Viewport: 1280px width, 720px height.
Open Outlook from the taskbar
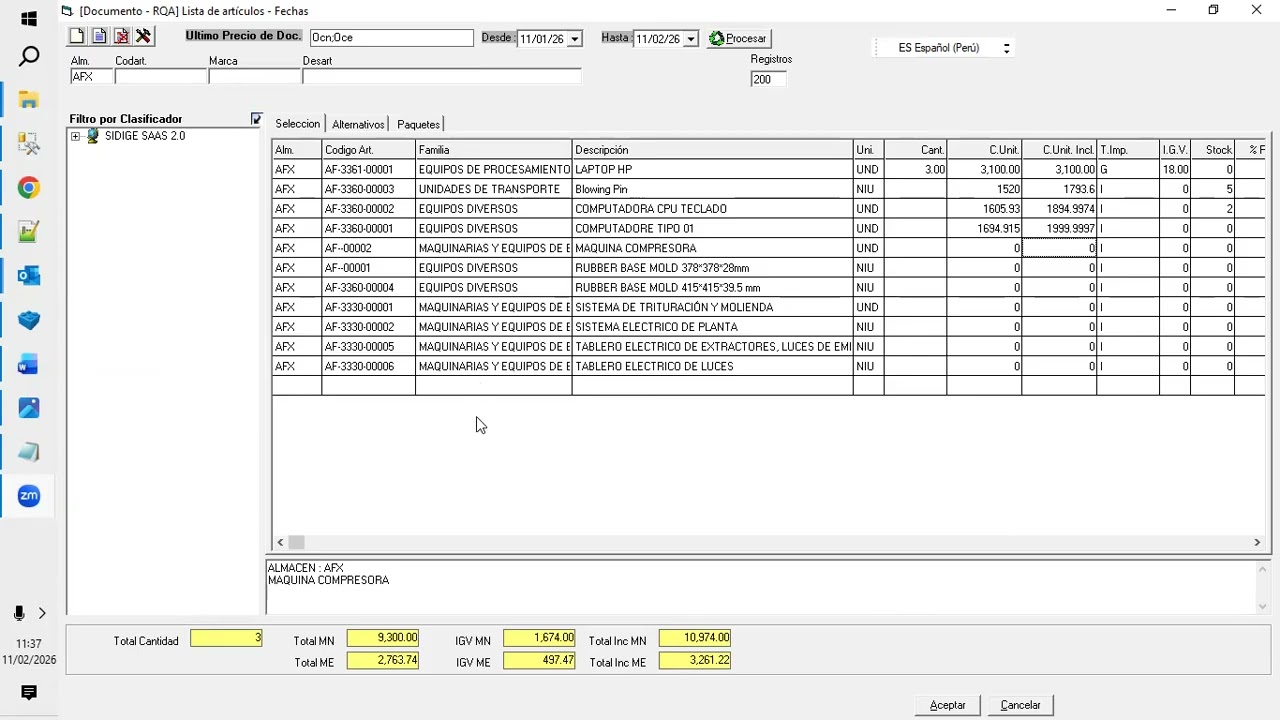point(29,275)
